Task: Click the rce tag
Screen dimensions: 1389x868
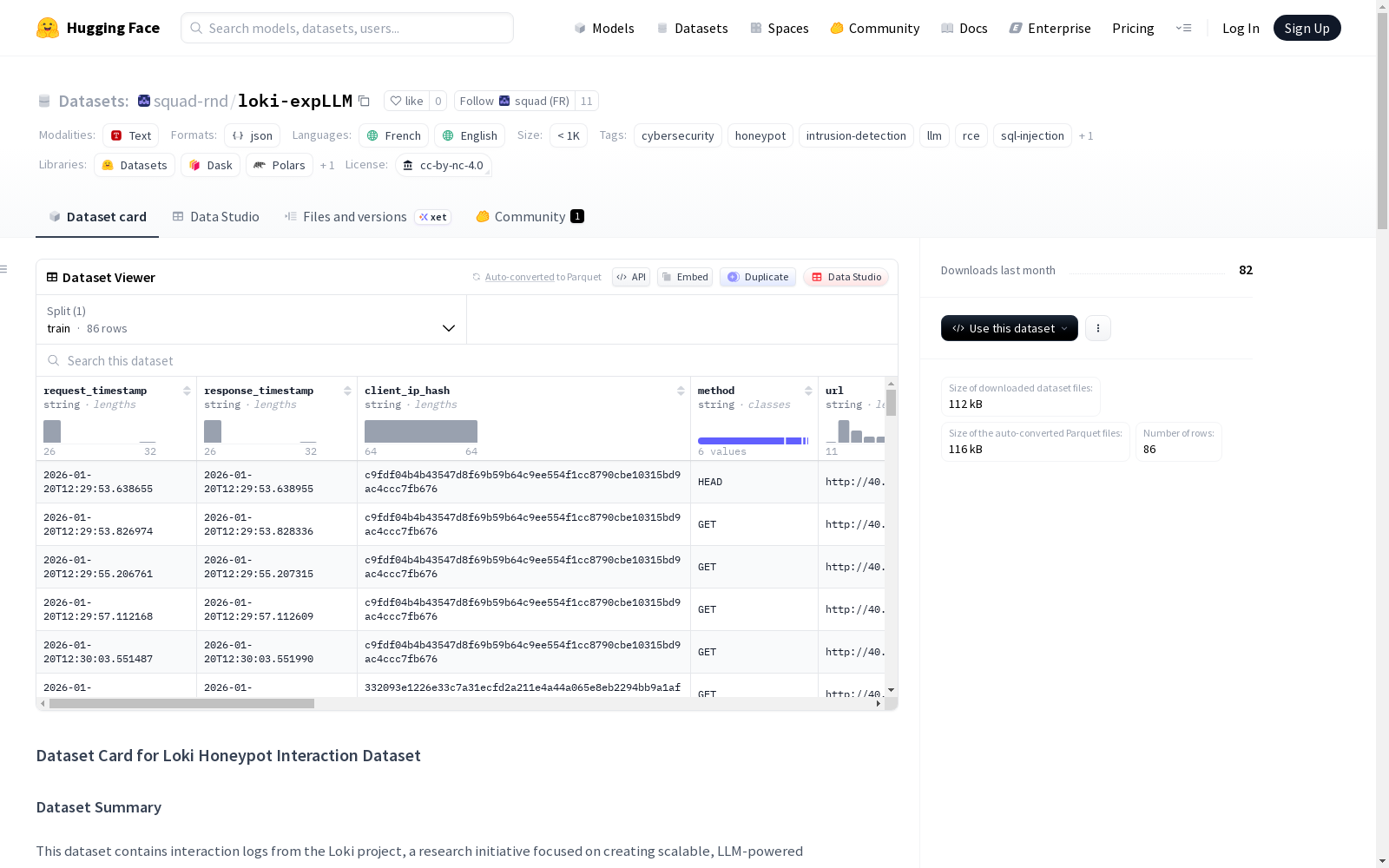Action: click(x=971, y=135)
